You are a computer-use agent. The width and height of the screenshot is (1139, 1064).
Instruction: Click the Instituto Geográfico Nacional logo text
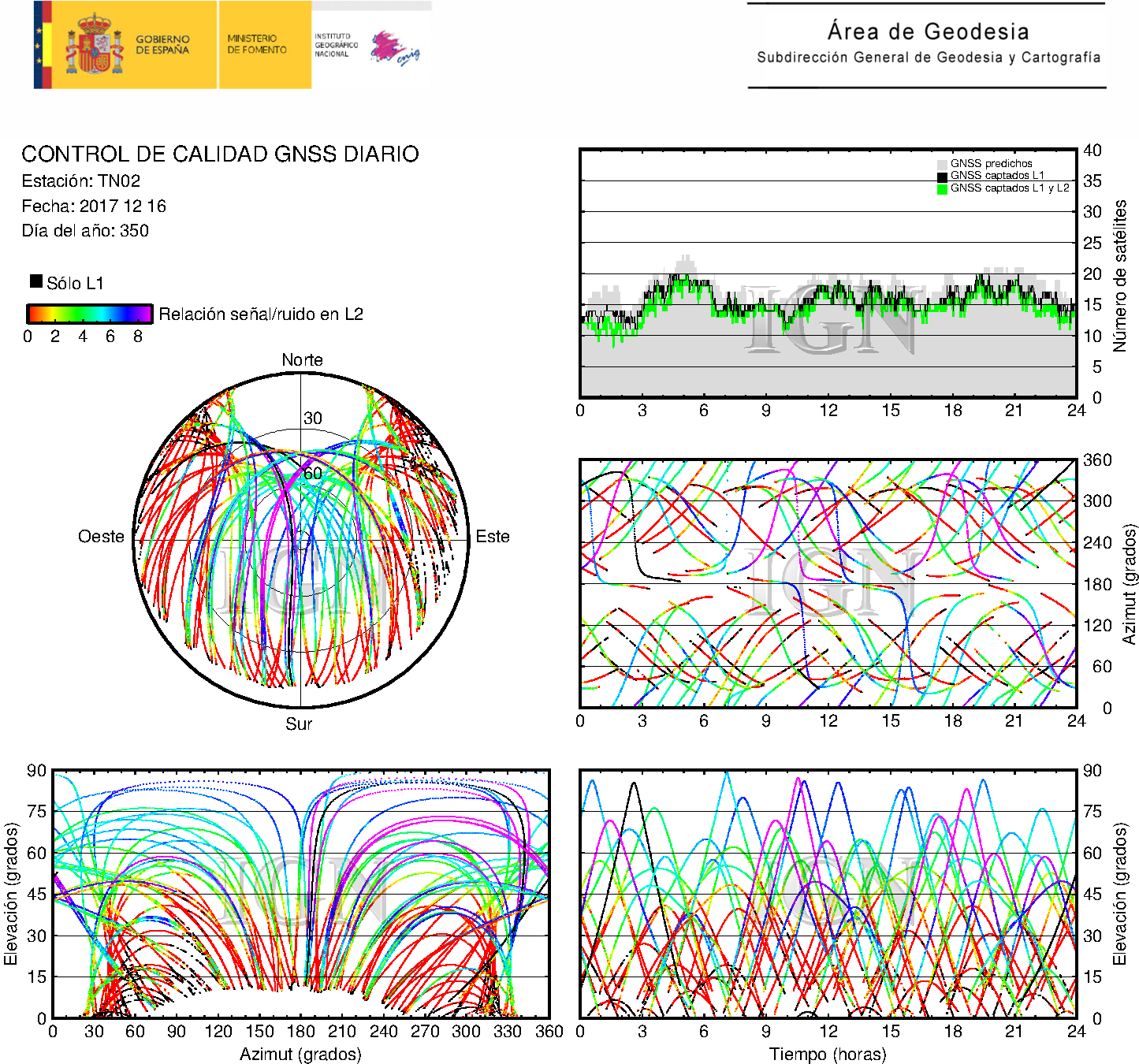coord(336,45)
